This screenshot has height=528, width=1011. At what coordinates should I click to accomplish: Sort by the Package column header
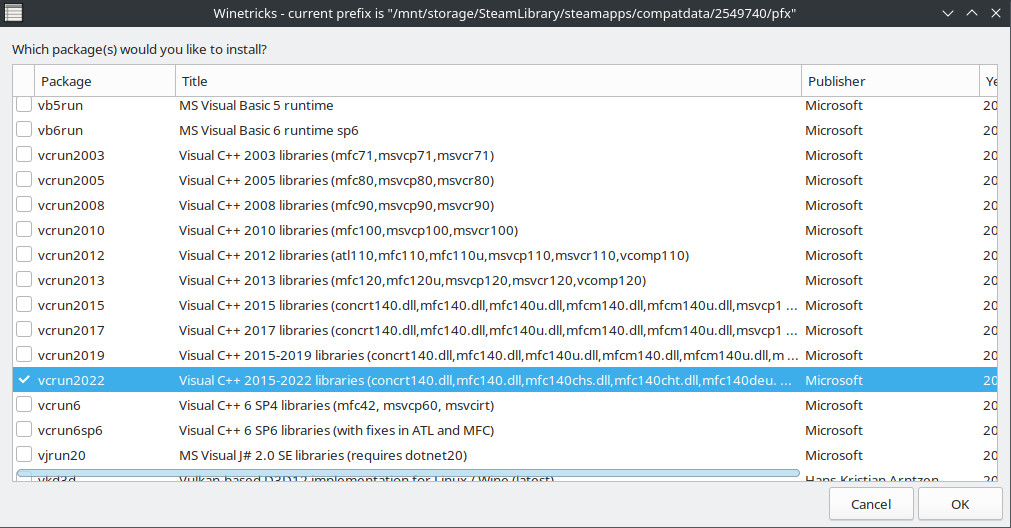click(104, 81)
